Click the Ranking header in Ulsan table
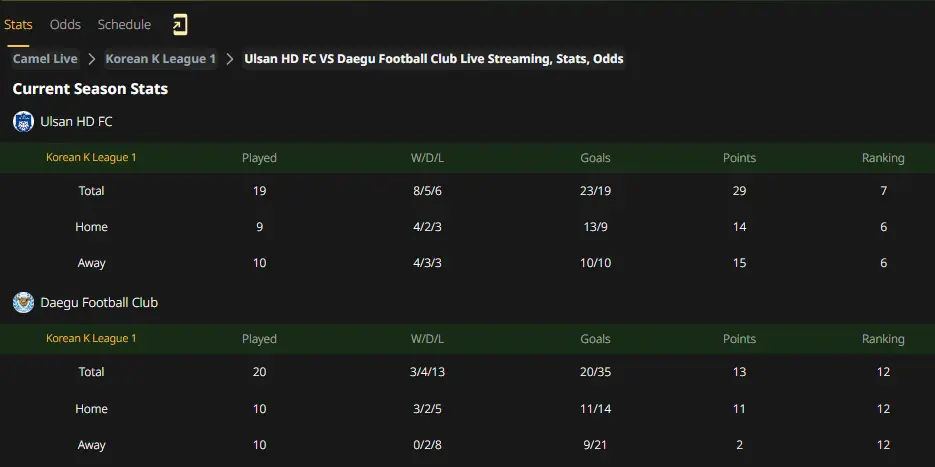The image size is (935, 467). [883, 158]
